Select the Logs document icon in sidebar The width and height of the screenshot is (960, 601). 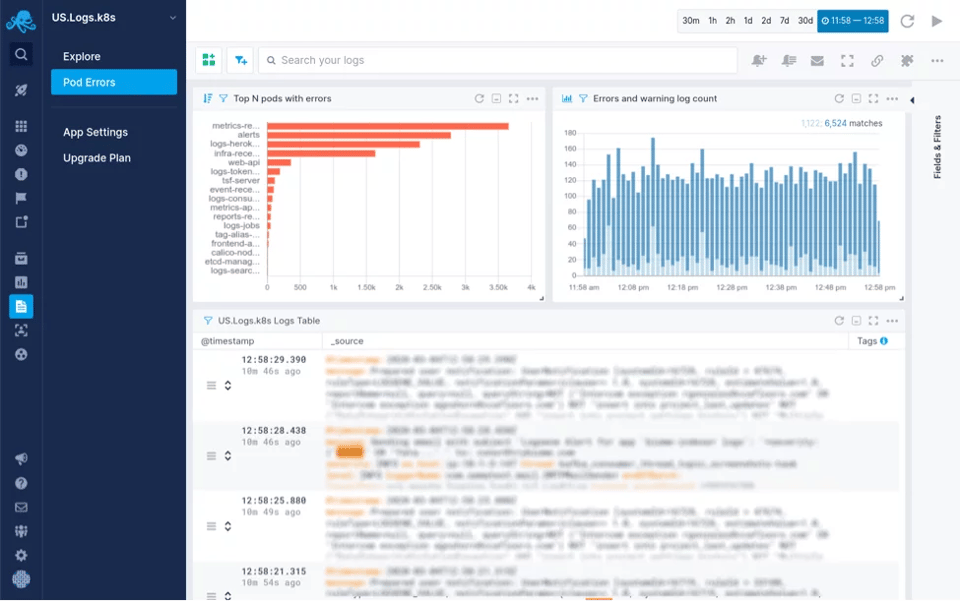(21, 307)
